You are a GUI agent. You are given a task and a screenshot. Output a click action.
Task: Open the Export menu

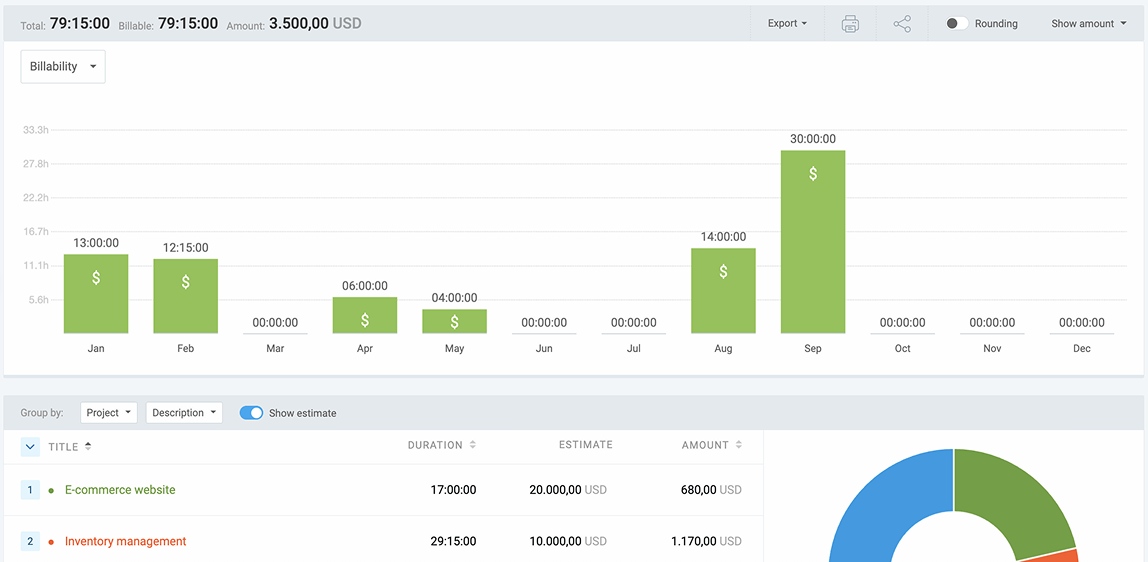pos(787,24)
